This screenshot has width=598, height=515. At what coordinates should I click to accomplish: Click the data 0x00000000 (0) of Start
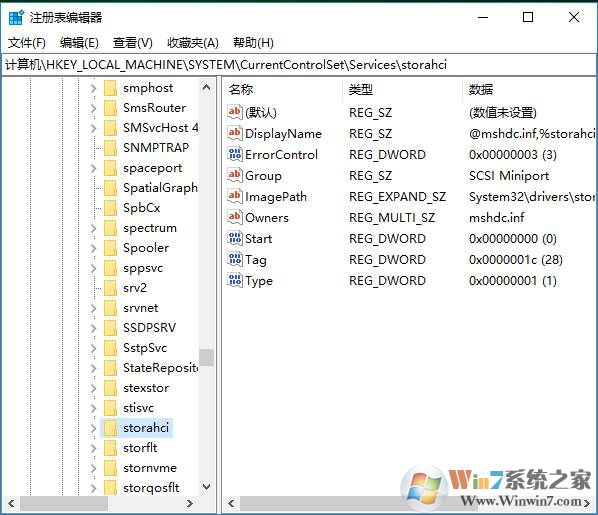point(513,239)
